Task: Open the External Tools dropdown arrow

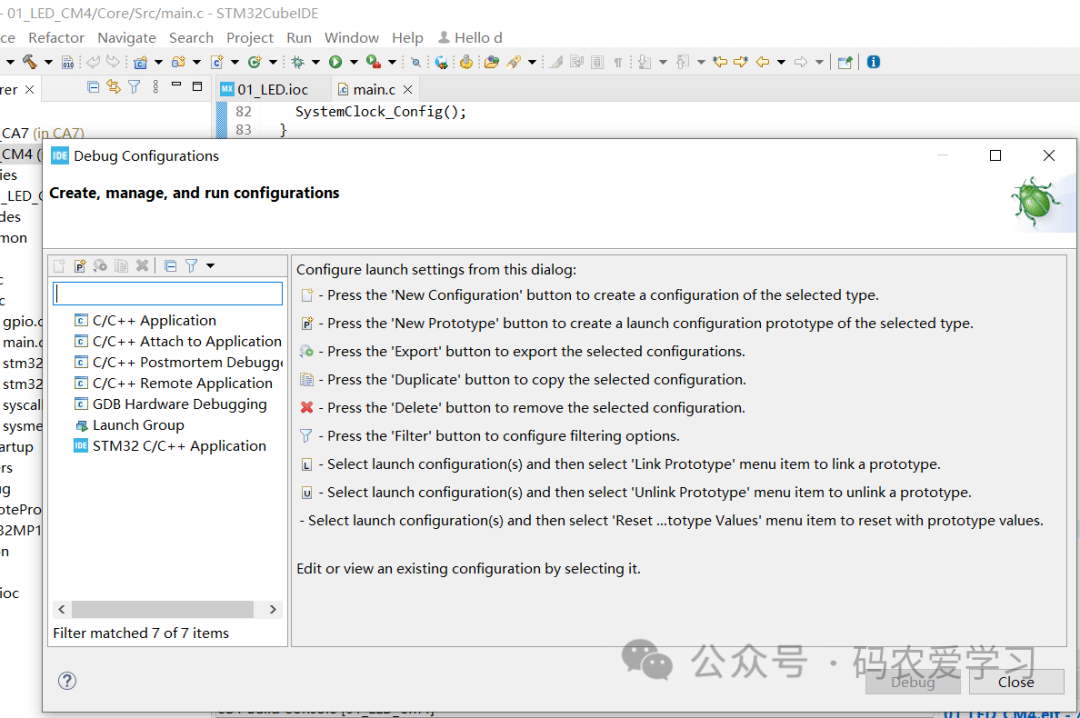Action: click(392, 62)
